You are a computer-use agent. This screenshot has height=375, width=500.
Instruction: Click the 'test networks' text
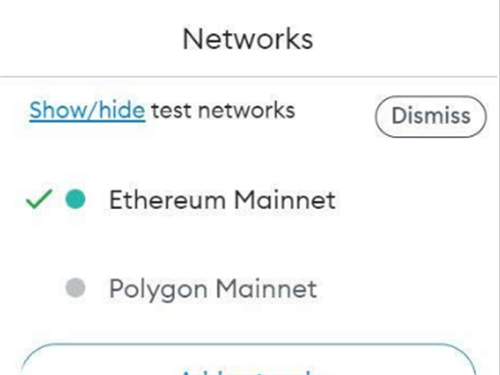pos(223,110)
